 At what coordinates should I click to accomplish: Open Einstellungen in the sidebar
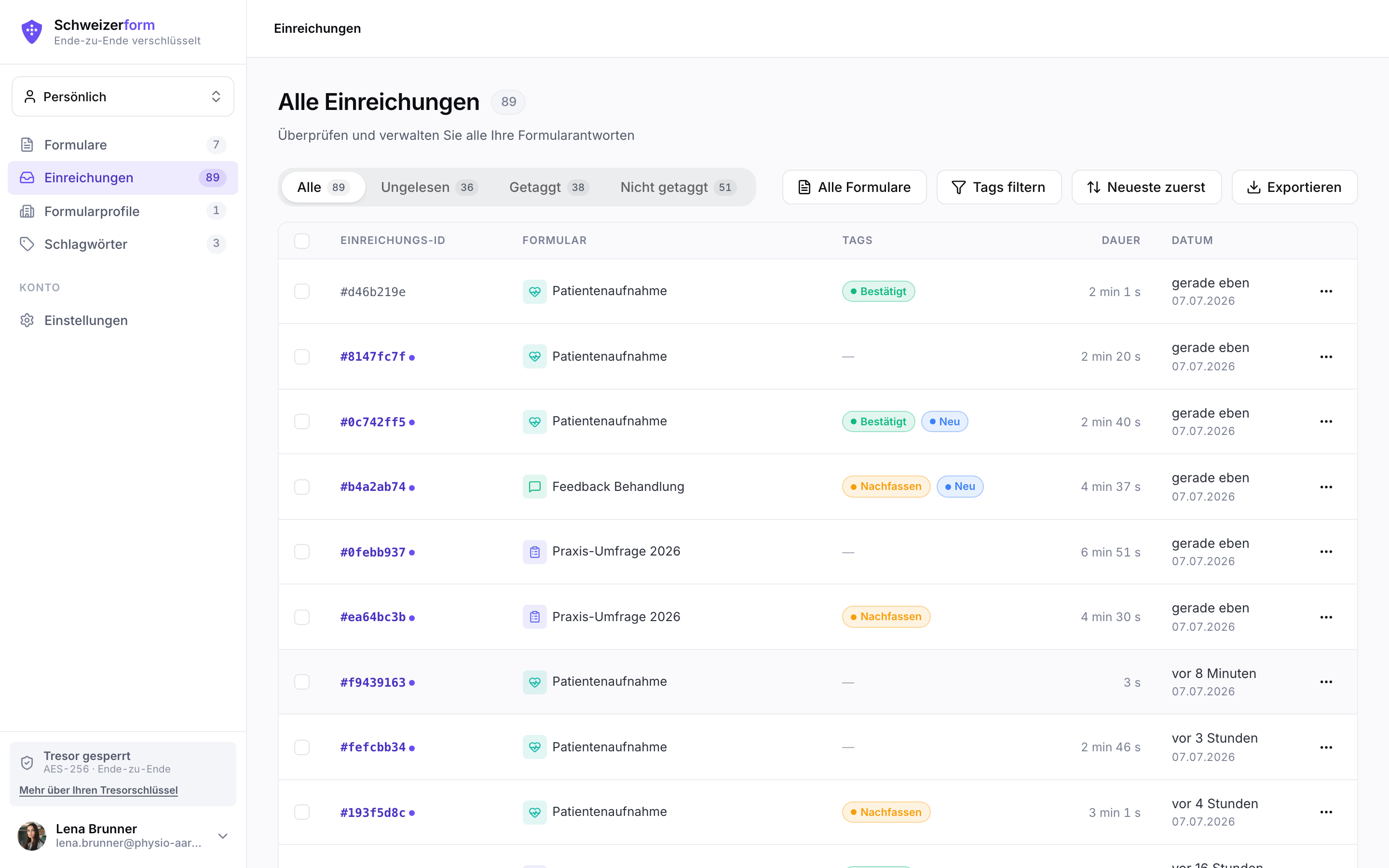point(123,320)
